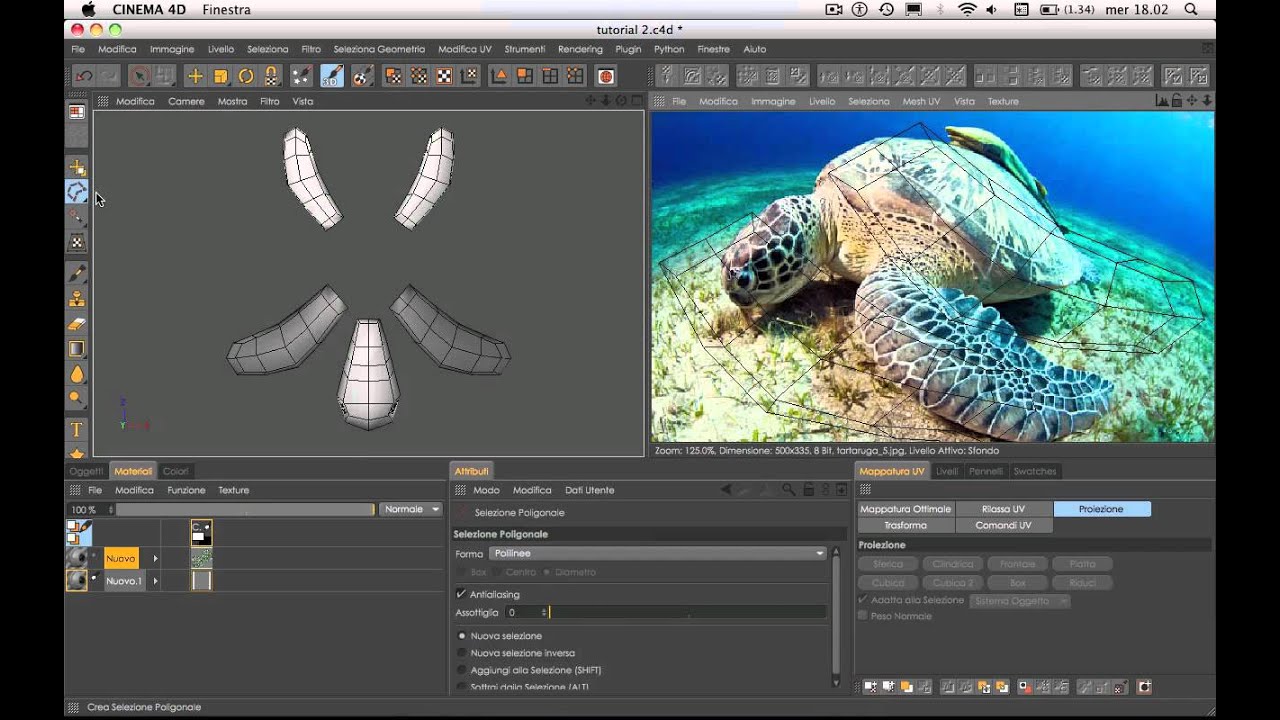1280x720 pixels.
Task: Click the Frontale projection button
Action: tap(1018, 564)
